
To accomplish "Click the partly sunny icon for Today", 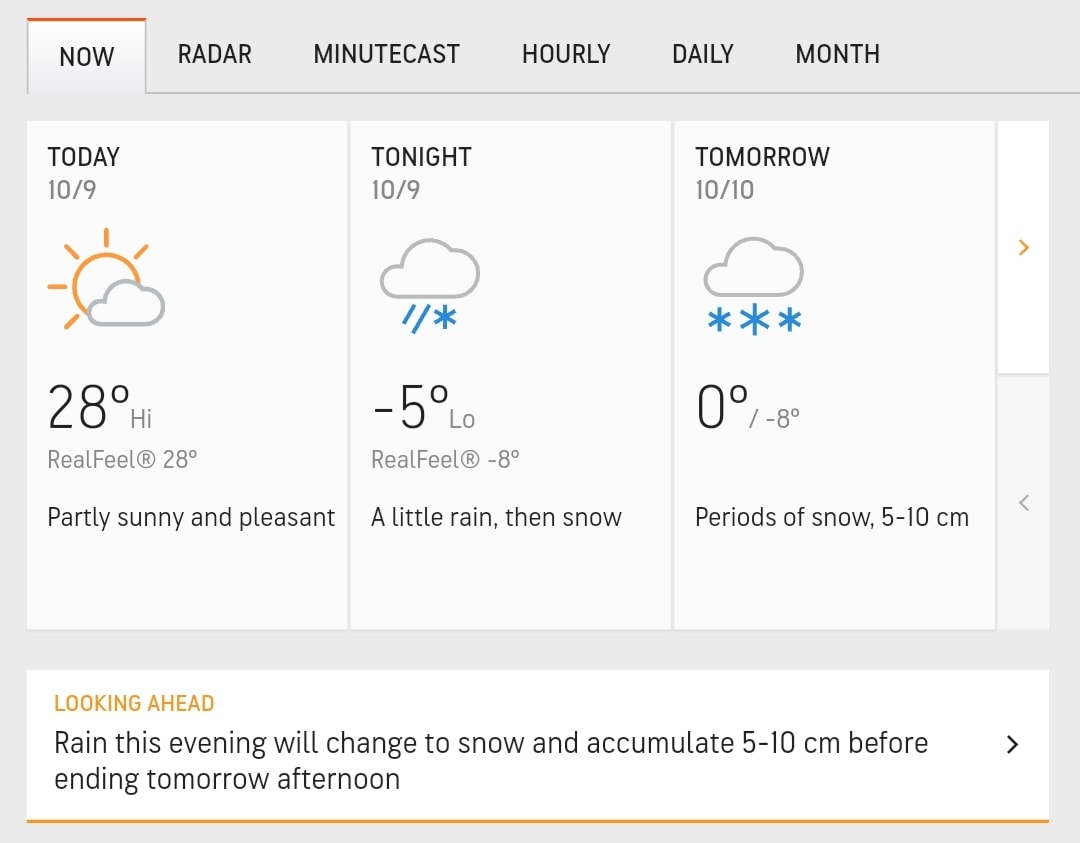I will coord(106,279).
